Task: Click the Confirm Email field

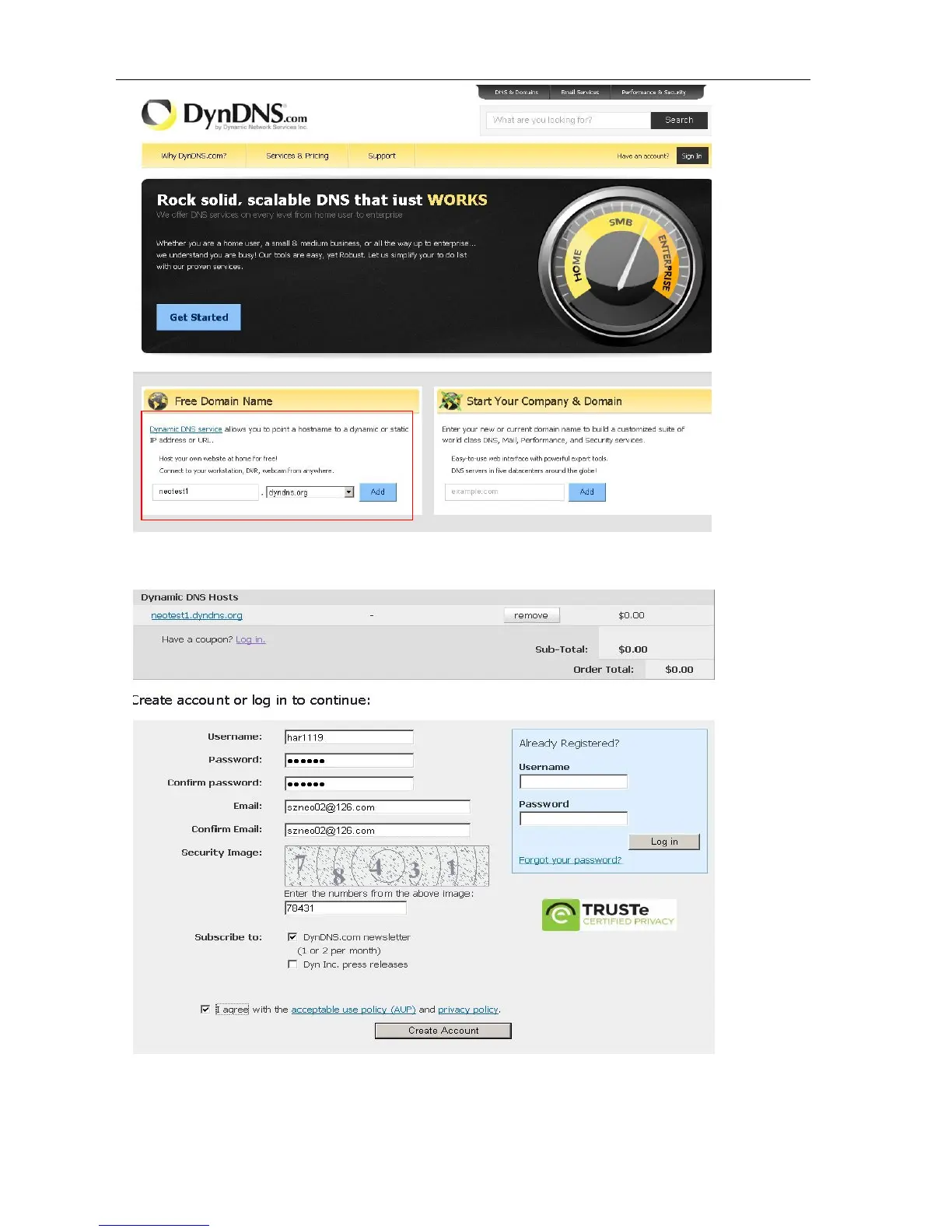Action: point(377,831)
